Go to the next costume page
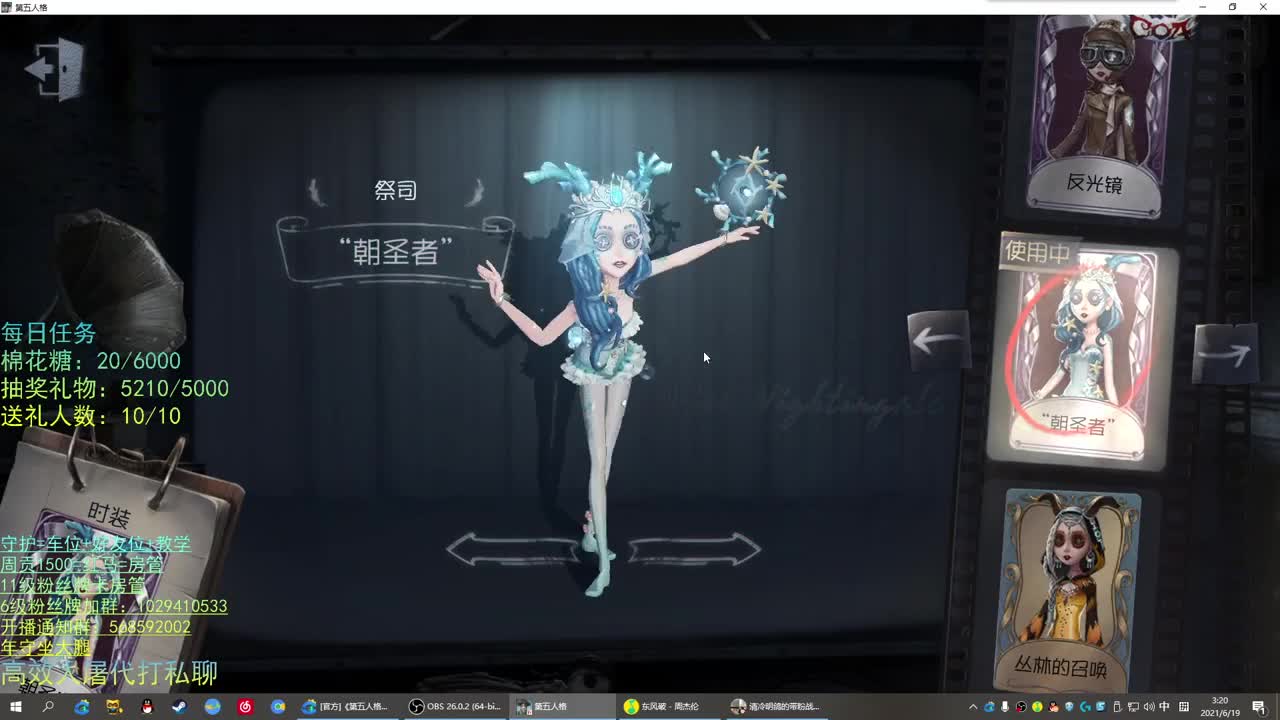The height and width of the screenshot is (720, 1280). pyautogui.click(x=1225, y=354)
